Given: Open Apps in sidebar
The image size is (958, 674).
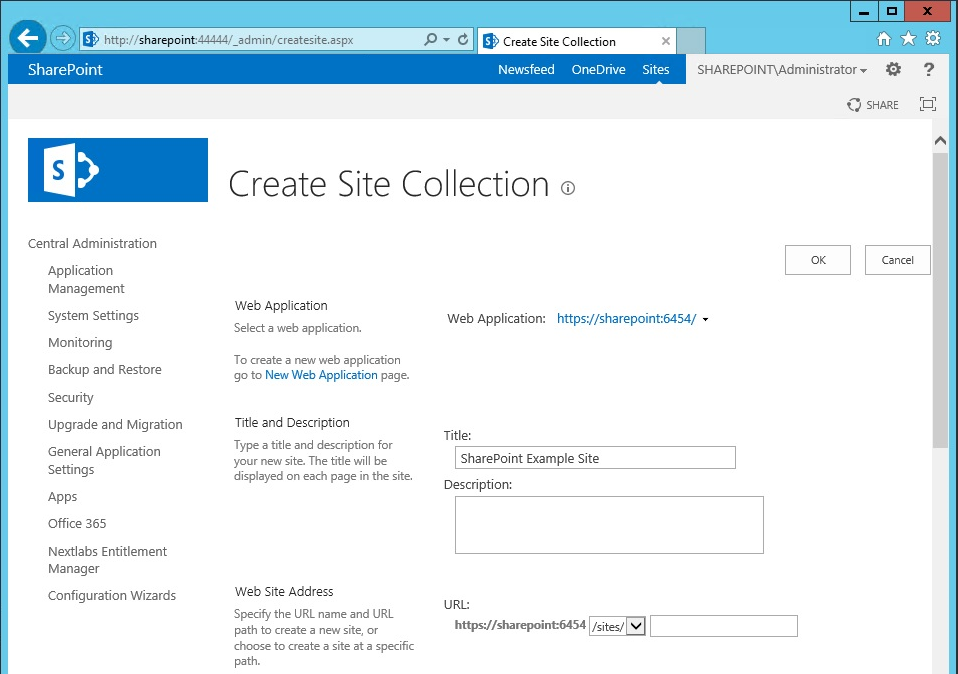Looking at the screenshot, I should click(x=62, y=496).
